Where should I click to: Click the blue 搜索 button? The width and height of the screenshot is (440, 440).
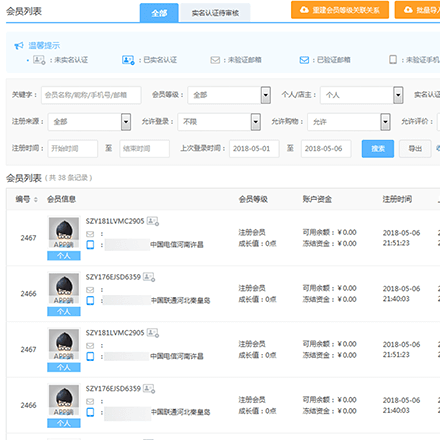click(x=378, y=149)
